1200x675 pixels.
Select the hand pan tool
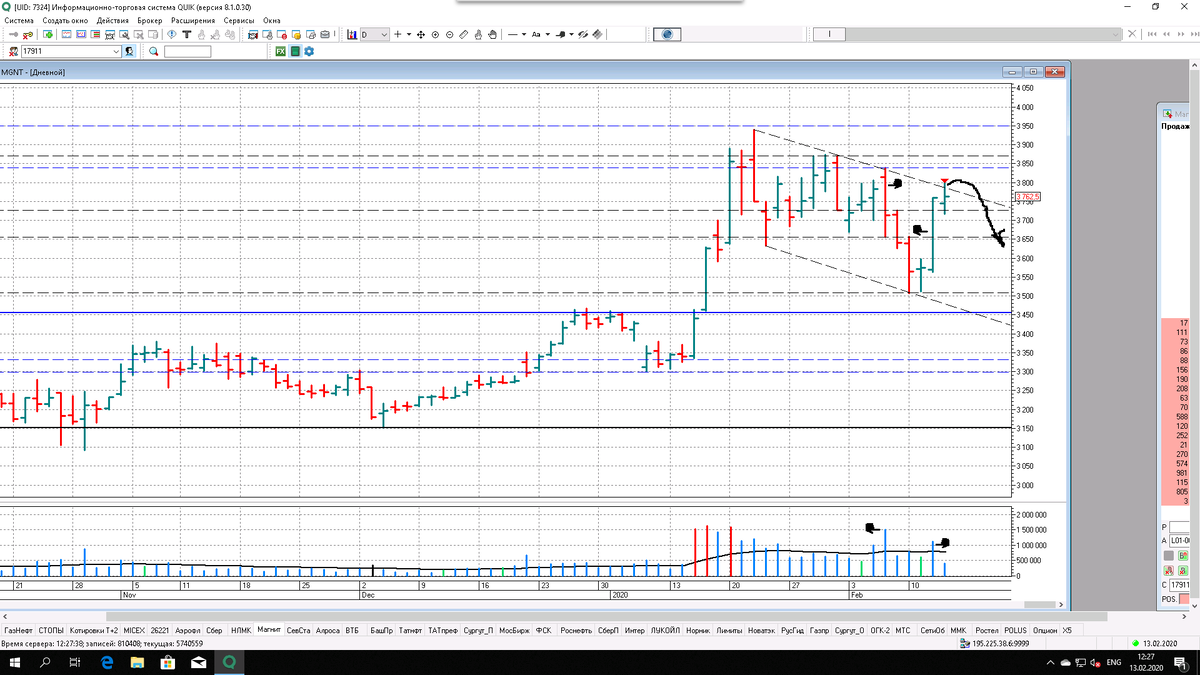tap(492, 34)
